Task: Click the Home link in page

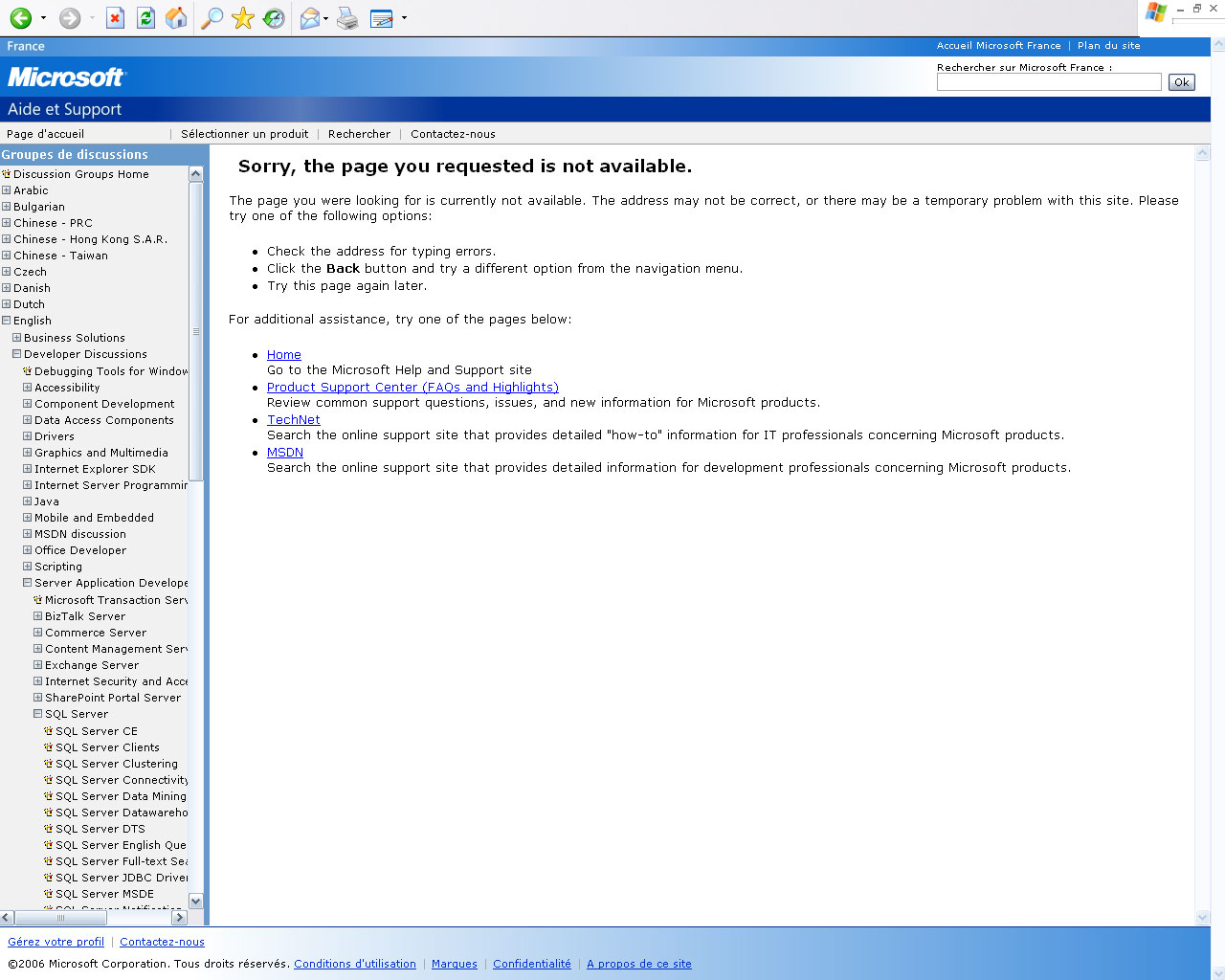Action: (283, 355)
